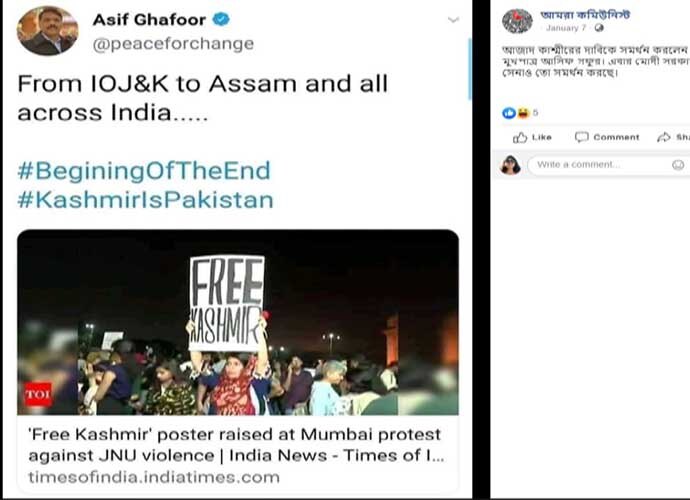Open the #KashmirIsPakistan hashtag
690x500 pixels.
(145, 199)
